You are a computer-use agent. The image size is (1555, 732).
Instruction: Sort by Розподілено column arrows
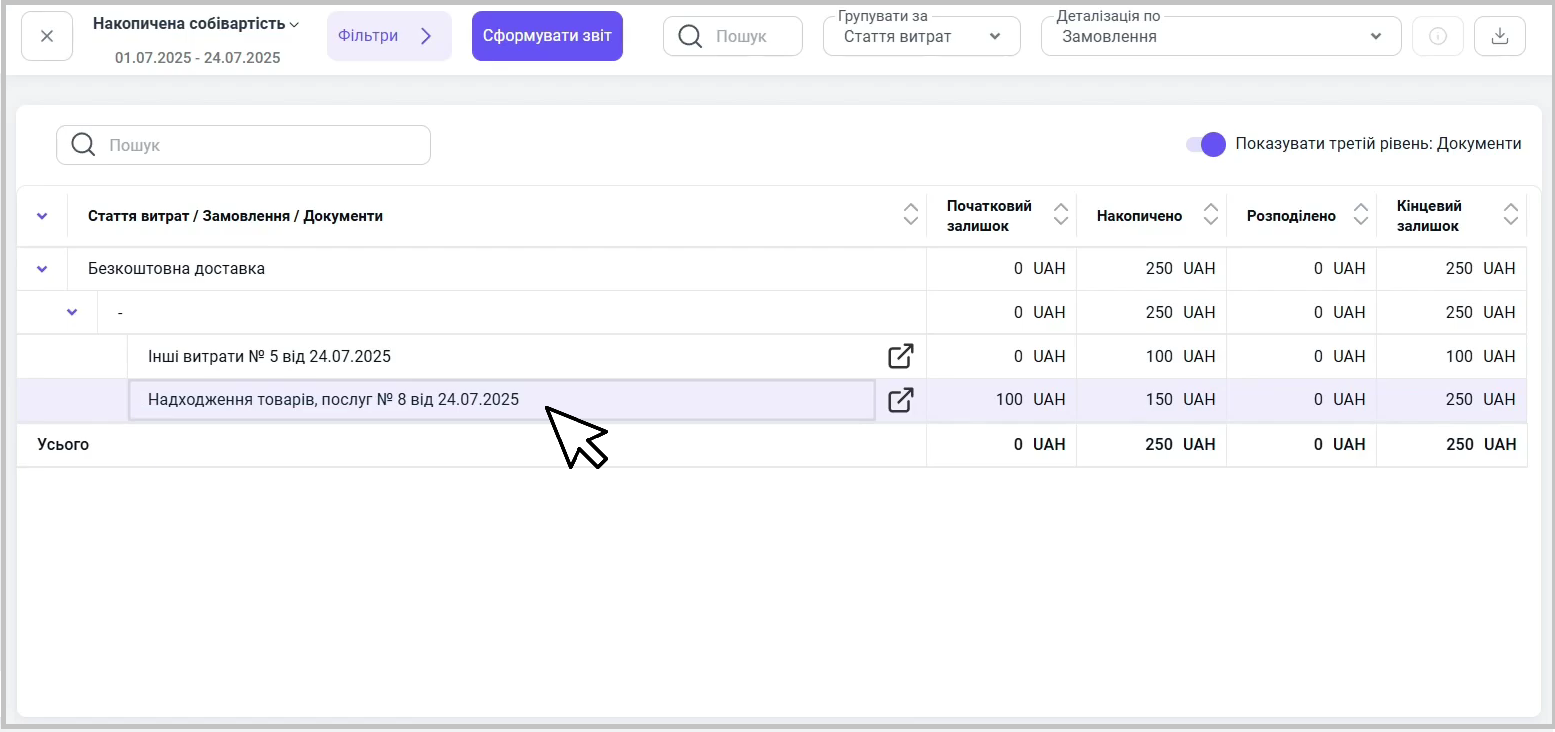tap(1360, 215)
